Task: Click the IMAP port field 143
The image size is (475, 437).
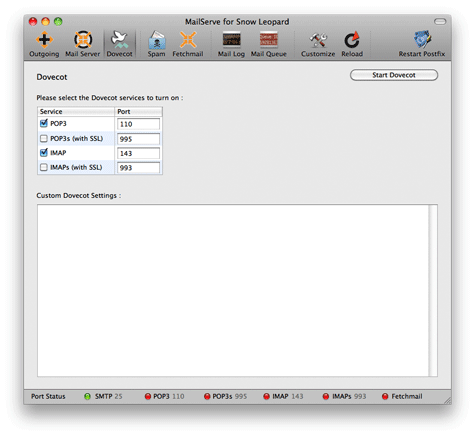Action: coord(138,153)
